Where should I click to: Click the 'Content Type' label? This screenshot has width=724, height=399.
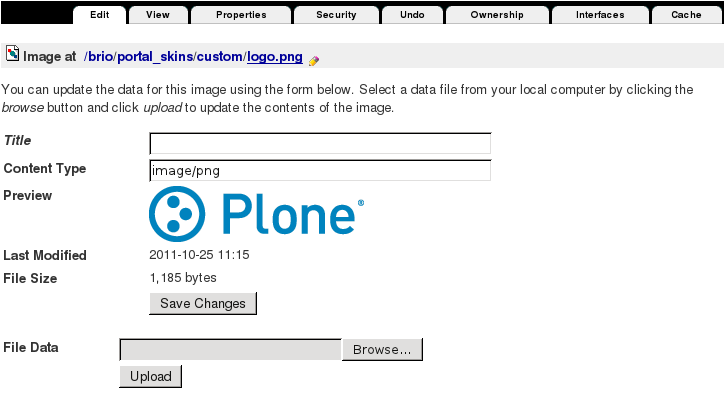coord(45,169)
